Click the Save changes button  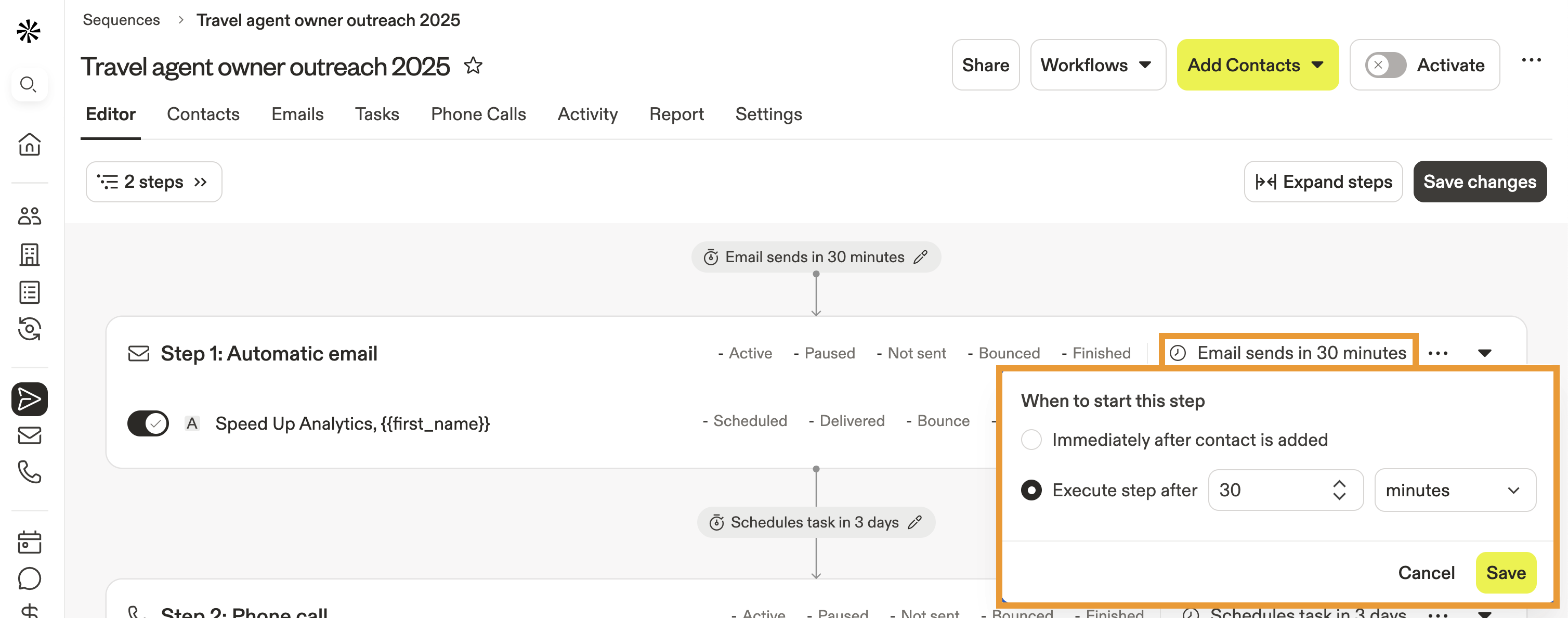1479,182
